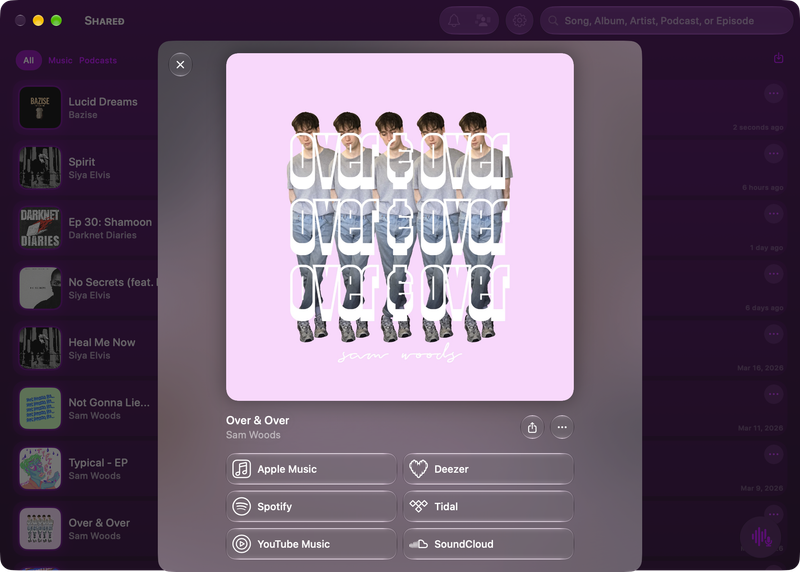Open more options for the Lucid Dreams row
This screenshot has width=800, height=572.
click(774, 93)
